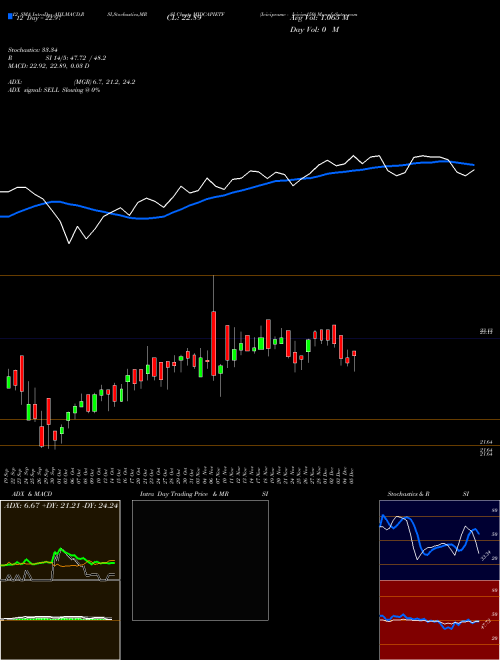Click the 'Stochastics: 33.34' reading
500x660 pixels.
pyautogui.click(x=32, y=50)
